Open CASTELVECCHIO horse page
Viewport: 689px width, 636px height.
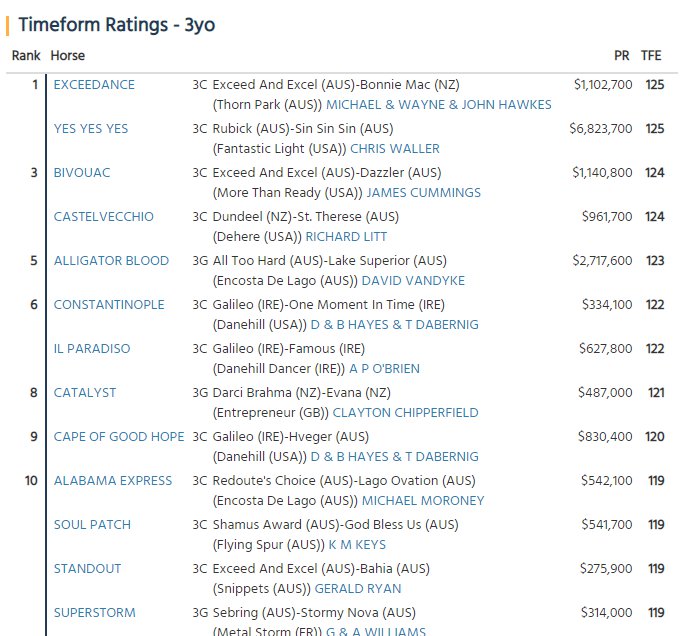click(104, 217)
